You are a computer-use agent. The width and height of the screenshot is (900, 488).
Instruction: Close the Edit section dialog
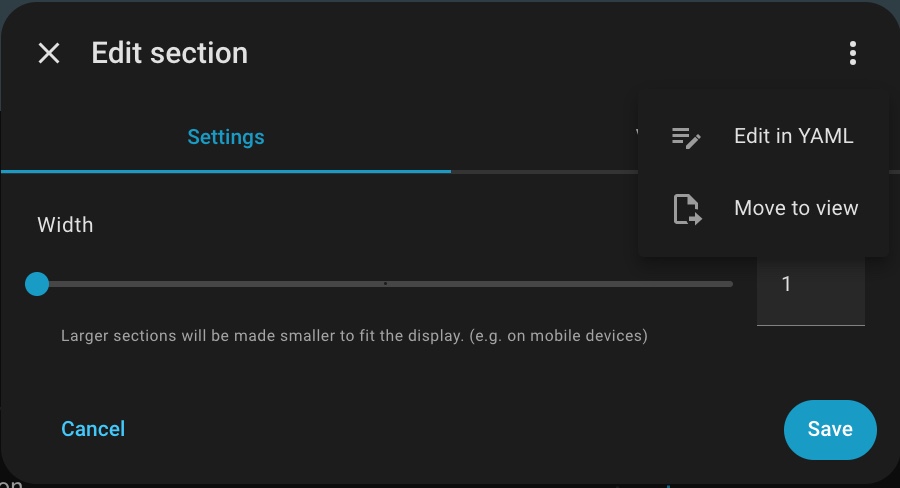coord(49,53)
